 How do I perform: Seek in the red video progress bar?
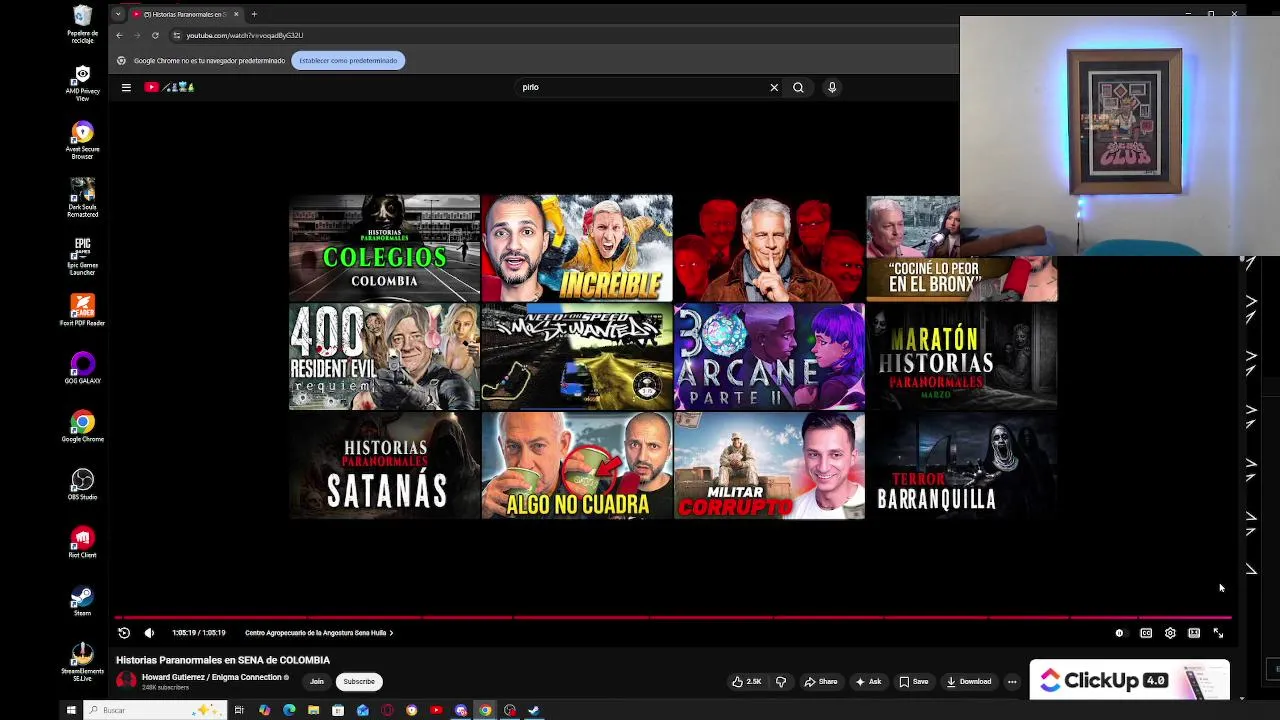click(x=673, y=618)
